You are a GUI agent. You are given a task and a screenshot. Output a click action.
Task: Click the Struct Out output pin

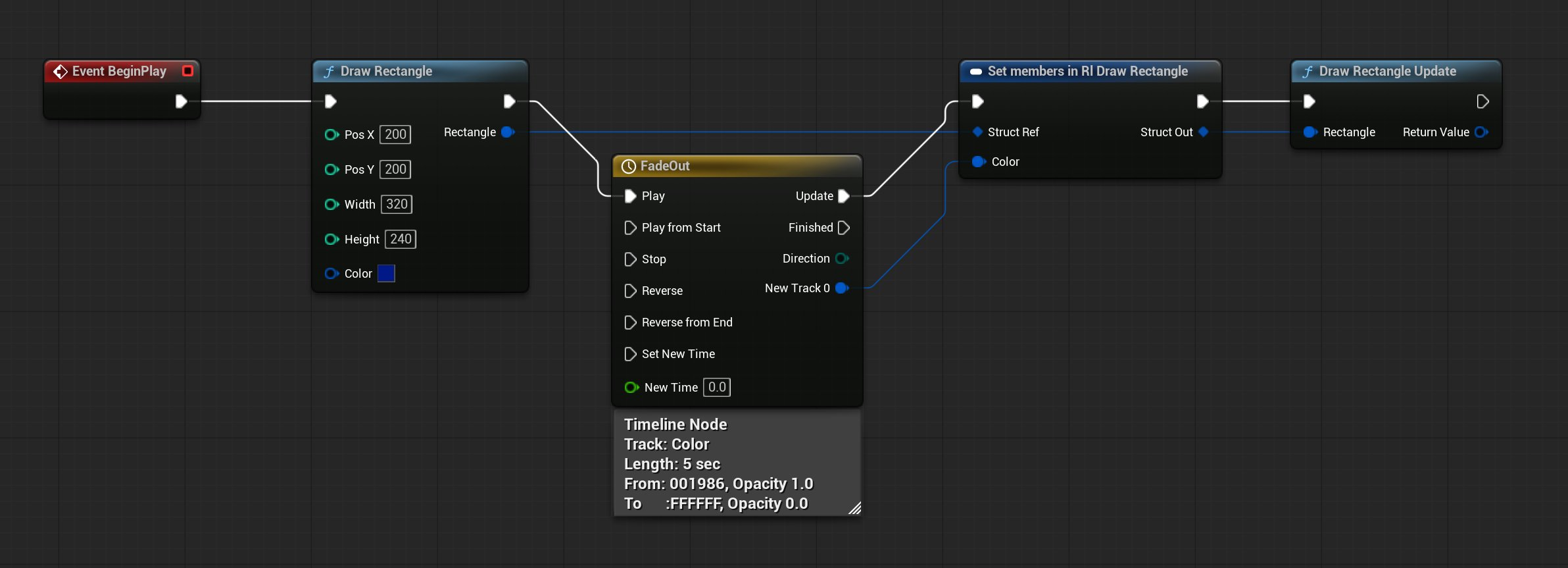(1204, 132)
